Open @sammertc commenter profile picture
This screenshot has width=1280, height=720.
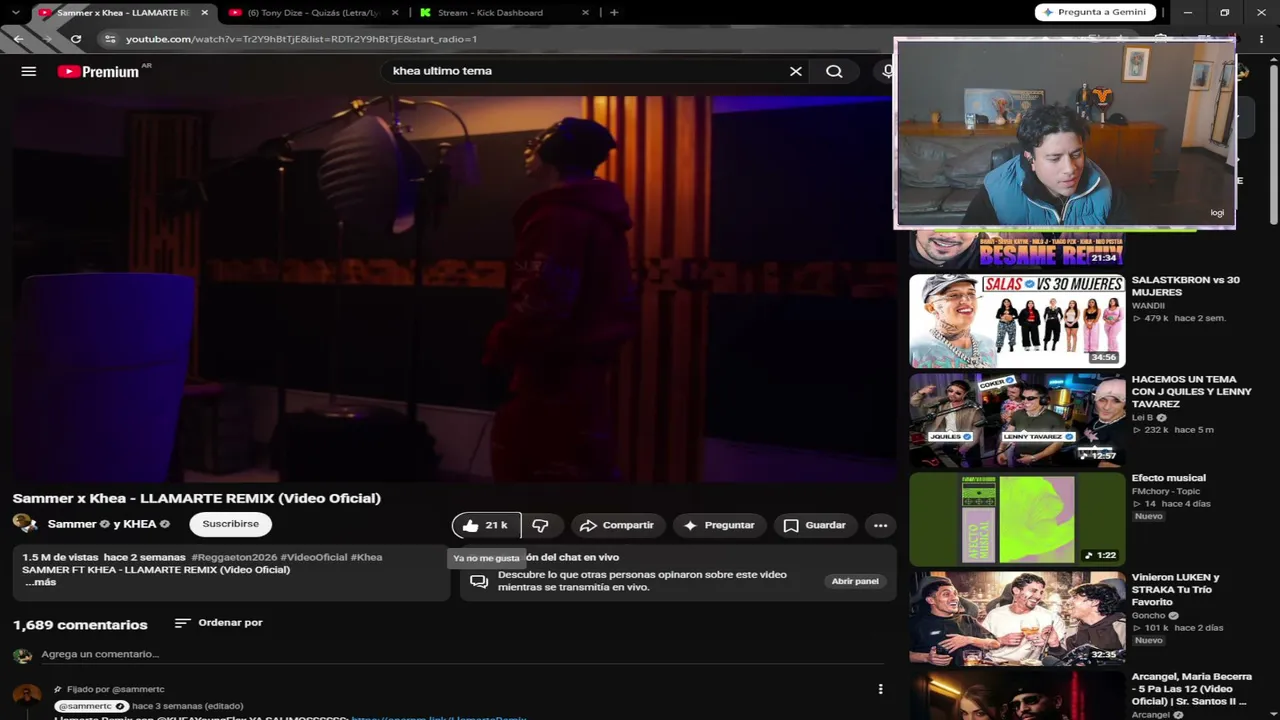(27, 697)
